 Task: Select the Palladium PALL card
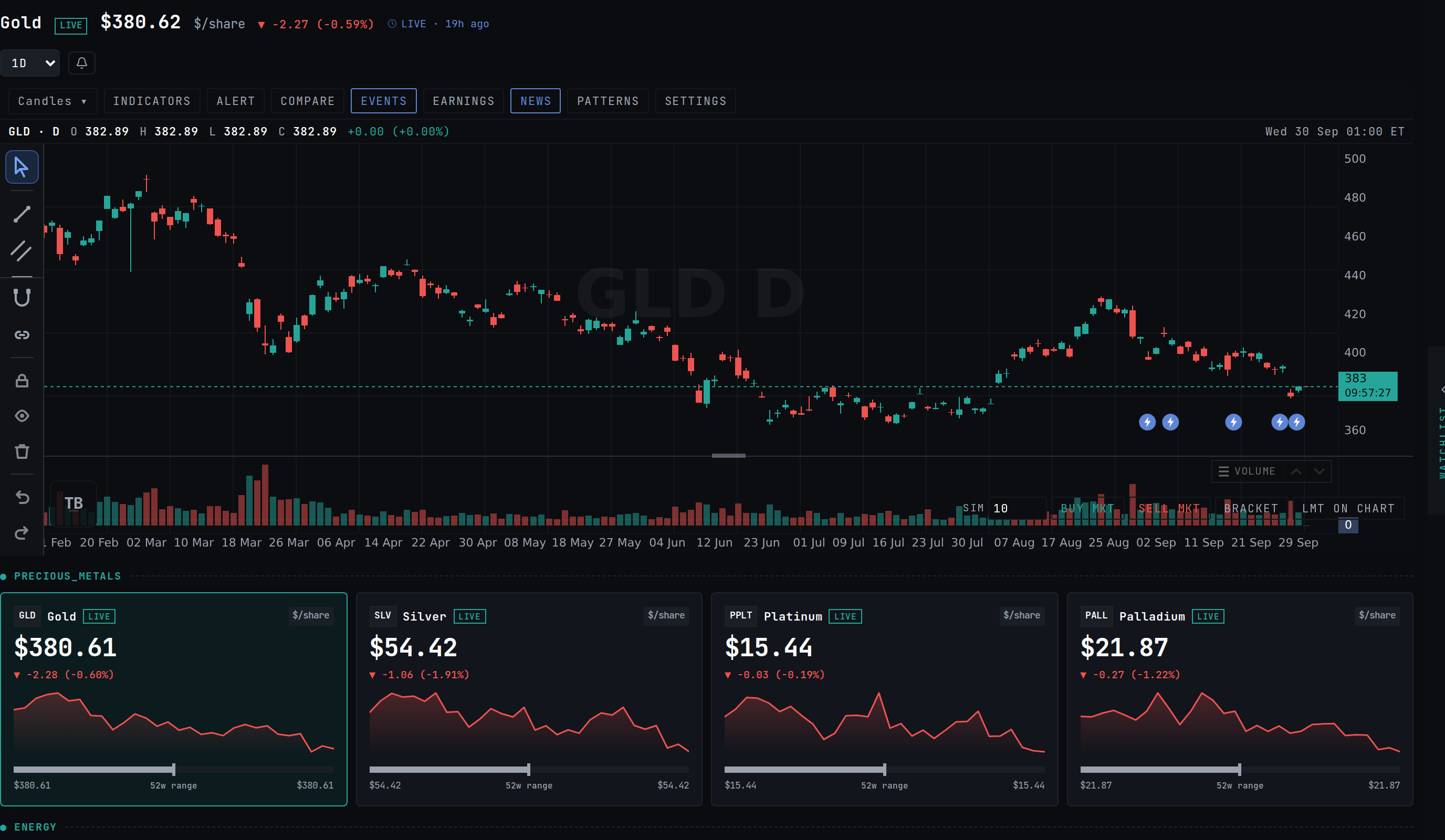[x=1240, y=699]
